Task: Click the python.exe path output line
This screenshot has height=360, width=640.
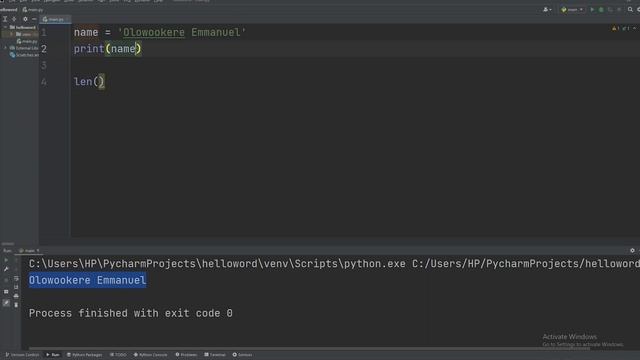Action: click(334, 264)
